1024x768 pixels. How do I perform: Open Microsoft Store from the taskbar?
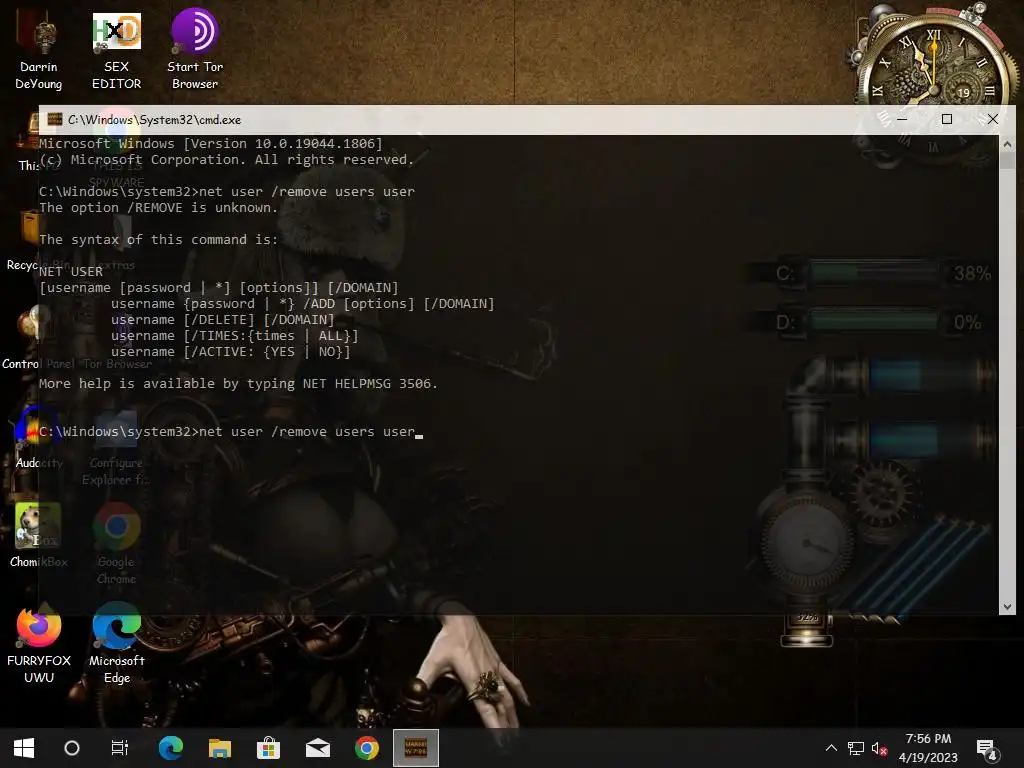pyautogui.click(x=268, y=748)
